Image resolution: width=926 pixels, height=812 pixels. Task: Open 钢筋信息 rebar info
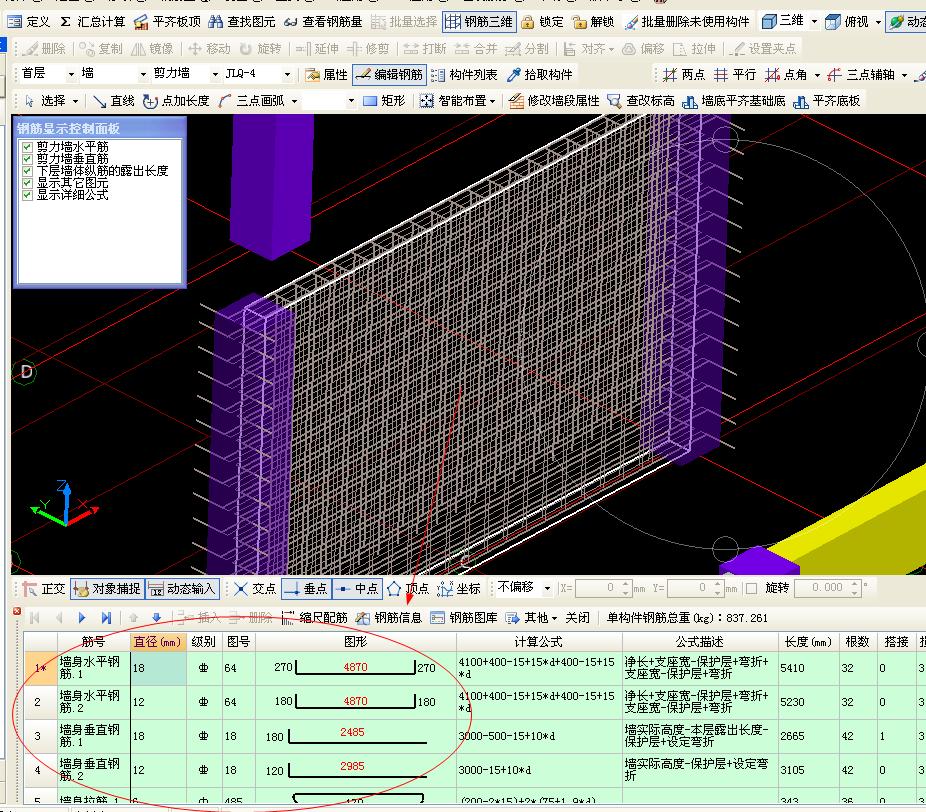pyautogui.click(x=389, y=618)
